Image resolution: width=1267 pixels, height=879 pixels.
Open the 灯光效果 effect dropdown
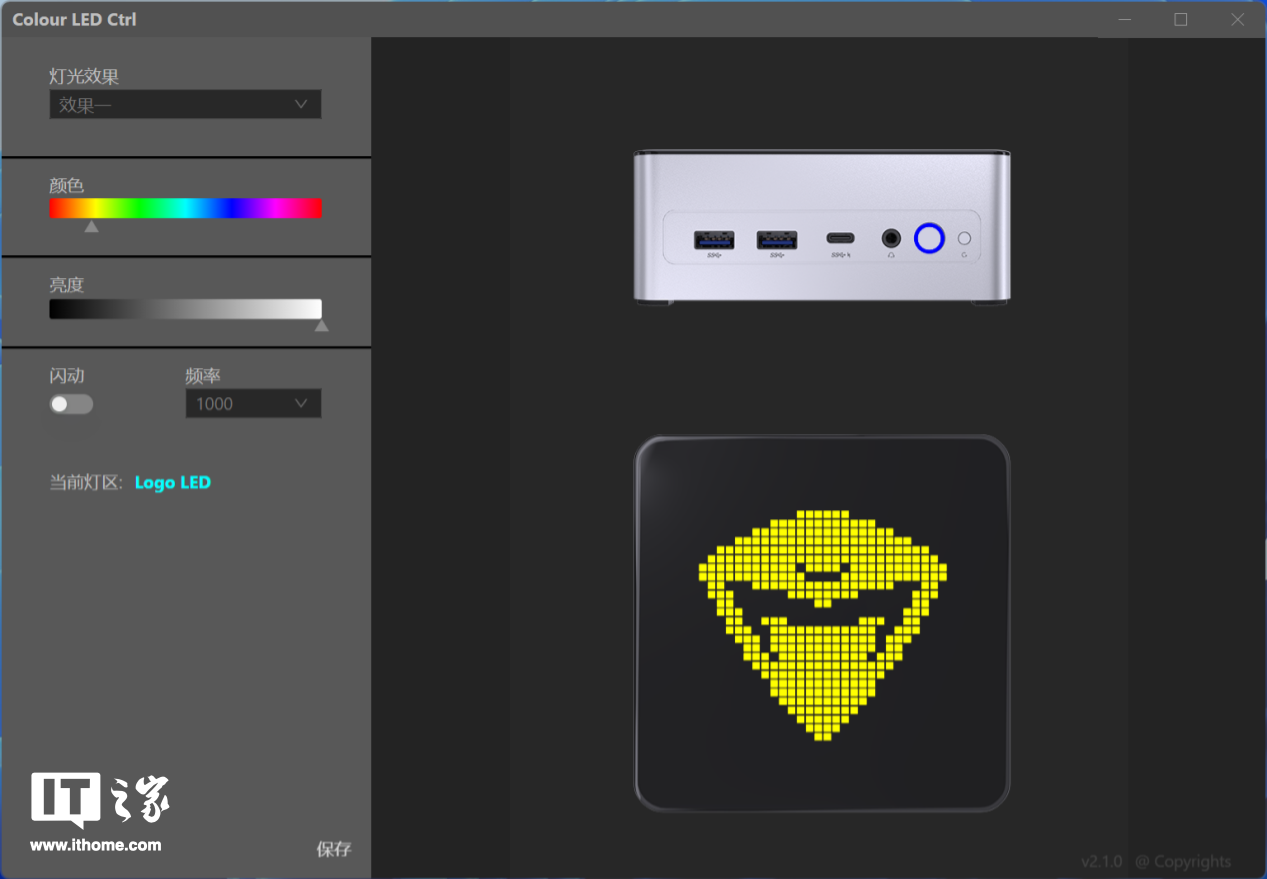185,105
